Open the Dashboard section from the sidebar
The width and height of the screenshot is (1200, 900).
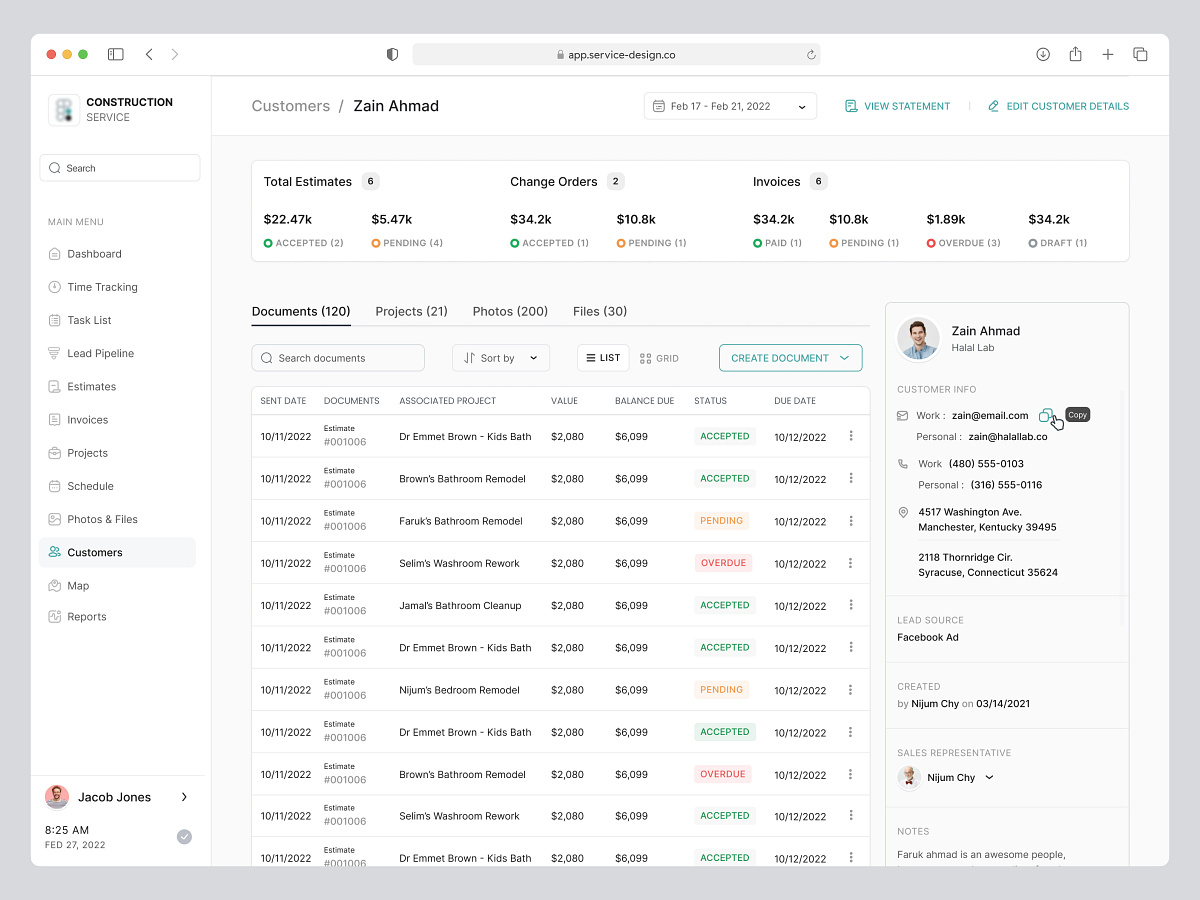tap(94, 253)
